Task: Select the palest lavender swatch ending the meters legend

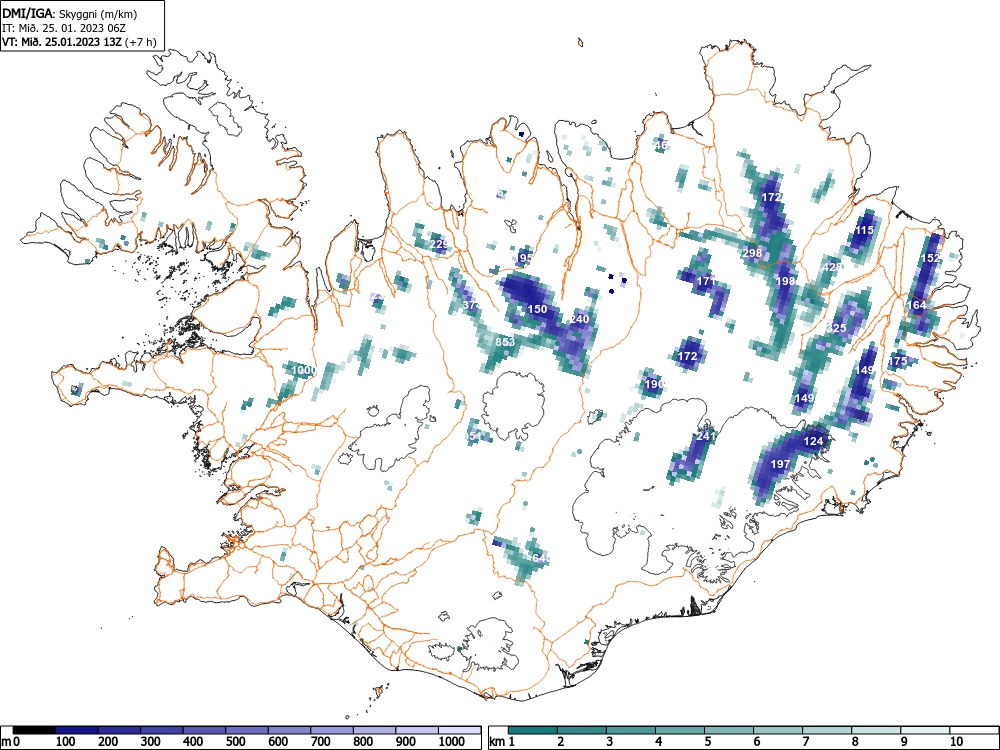Action: click(460, 730)
